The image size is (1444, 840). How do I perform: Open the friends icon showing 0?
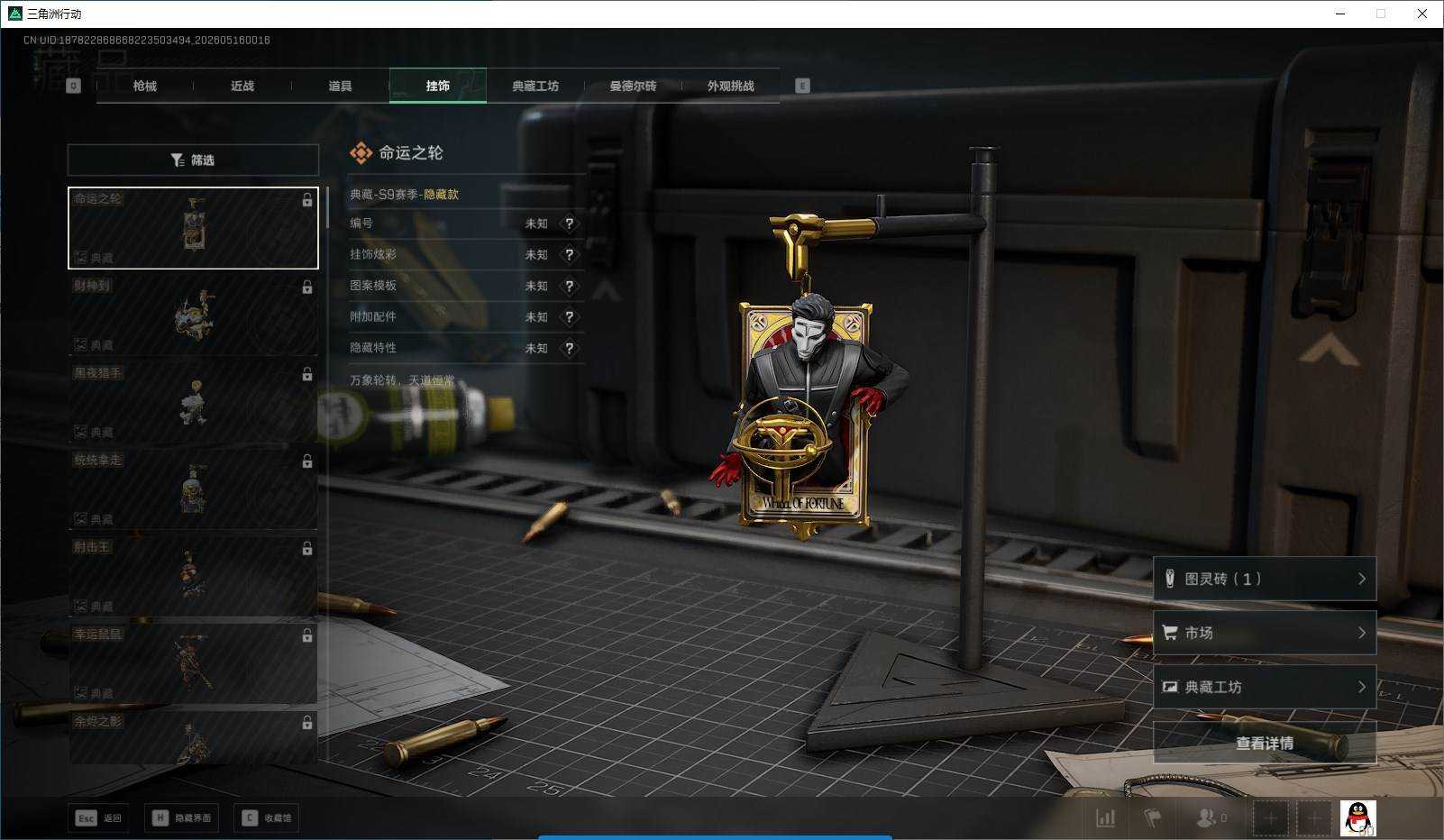tap(1211, 818)
